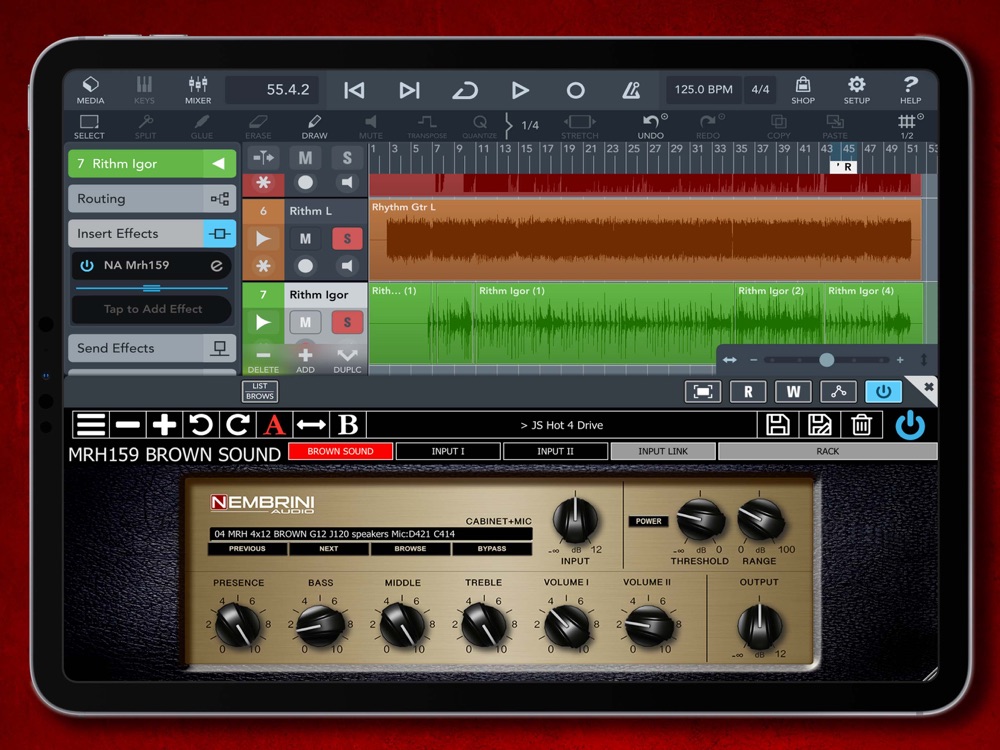Save the current preset
Screen dimensions: 1000x750
click(x=778, y=425)
